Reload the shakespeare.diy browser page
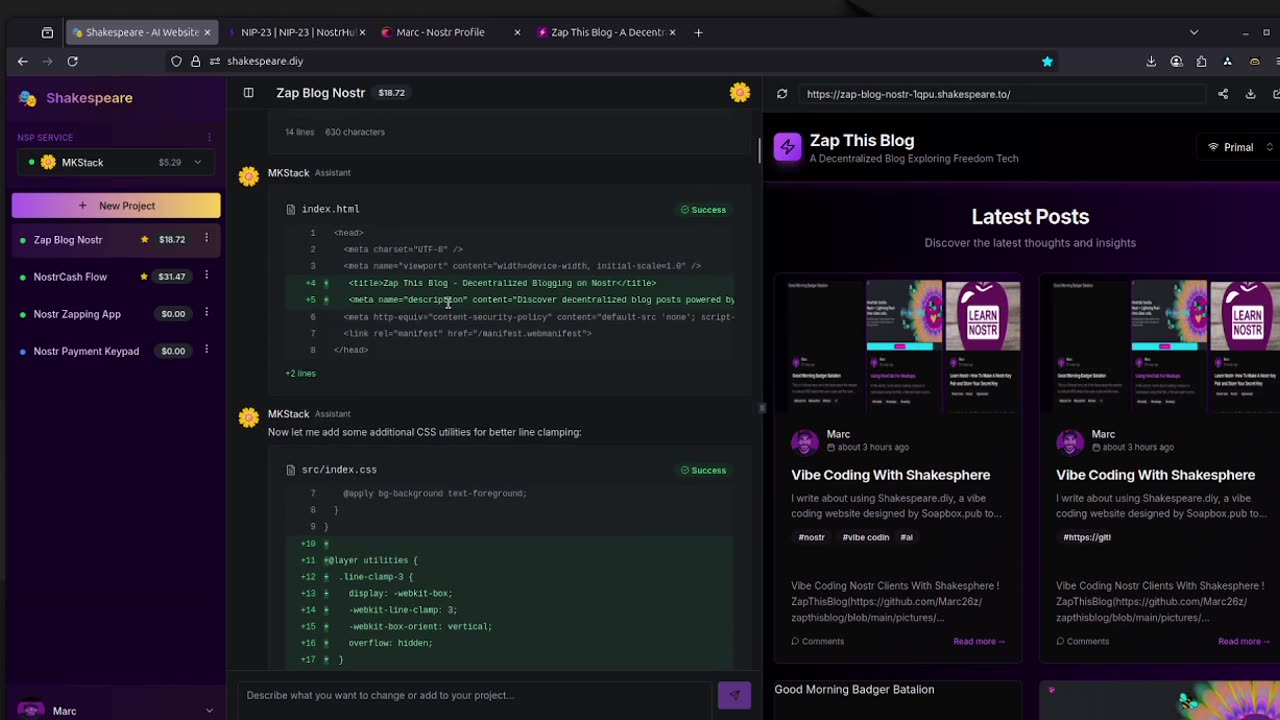 (x=72, y=61)
